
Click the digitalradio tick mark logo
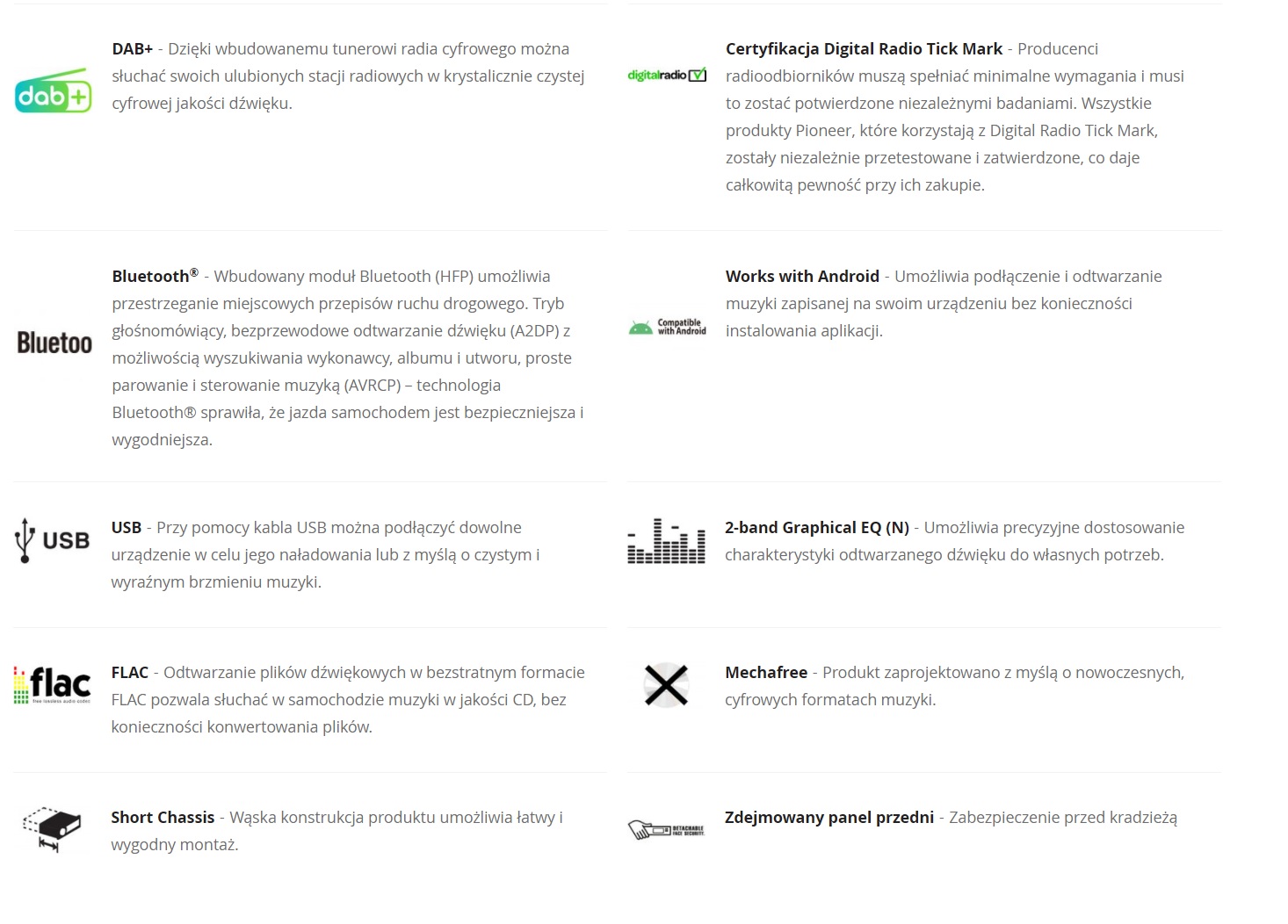pyautogui.click(x=667, y=76)
